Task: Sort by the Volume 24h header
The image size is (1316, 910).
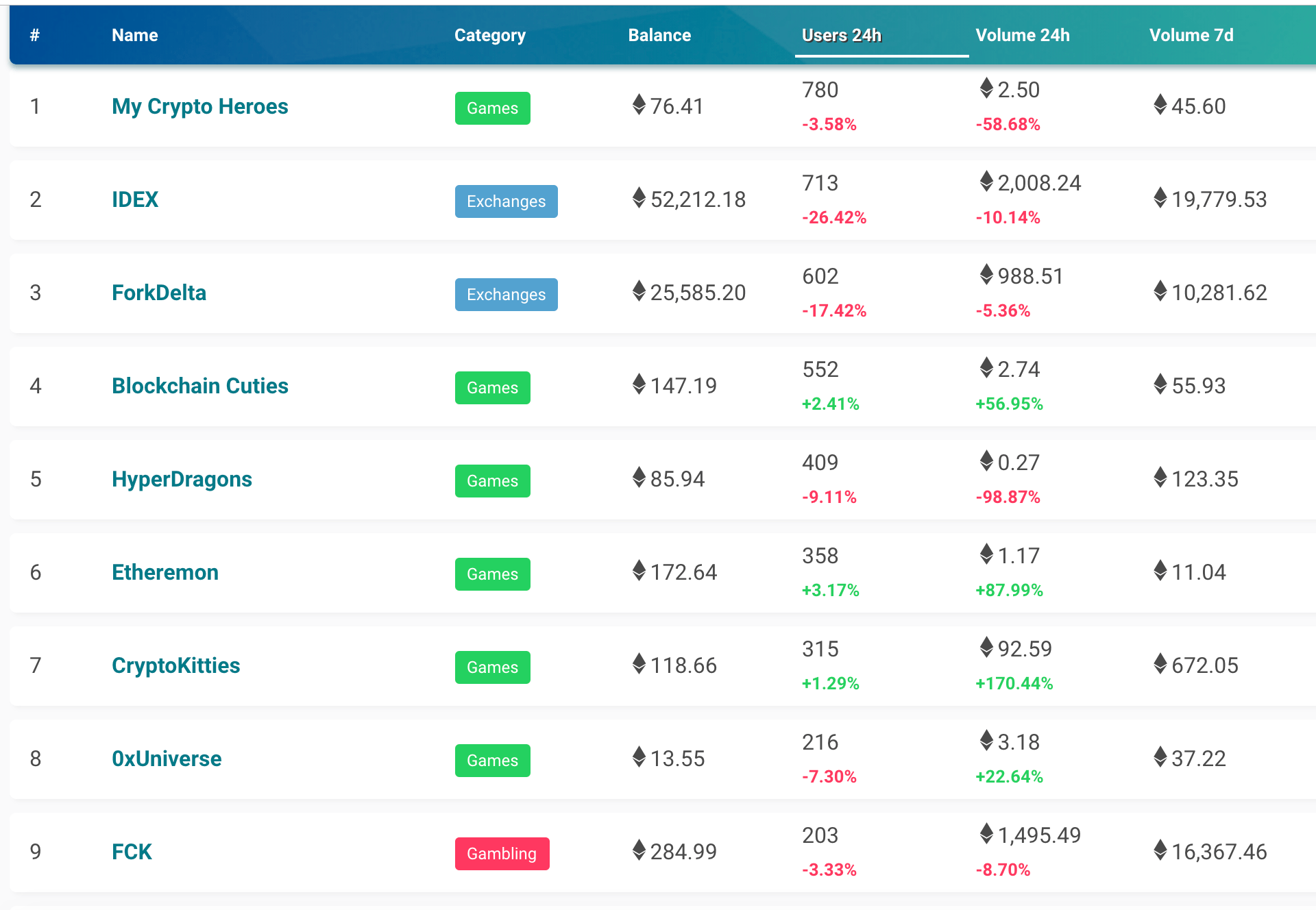Action: (x=1022, y=36)
